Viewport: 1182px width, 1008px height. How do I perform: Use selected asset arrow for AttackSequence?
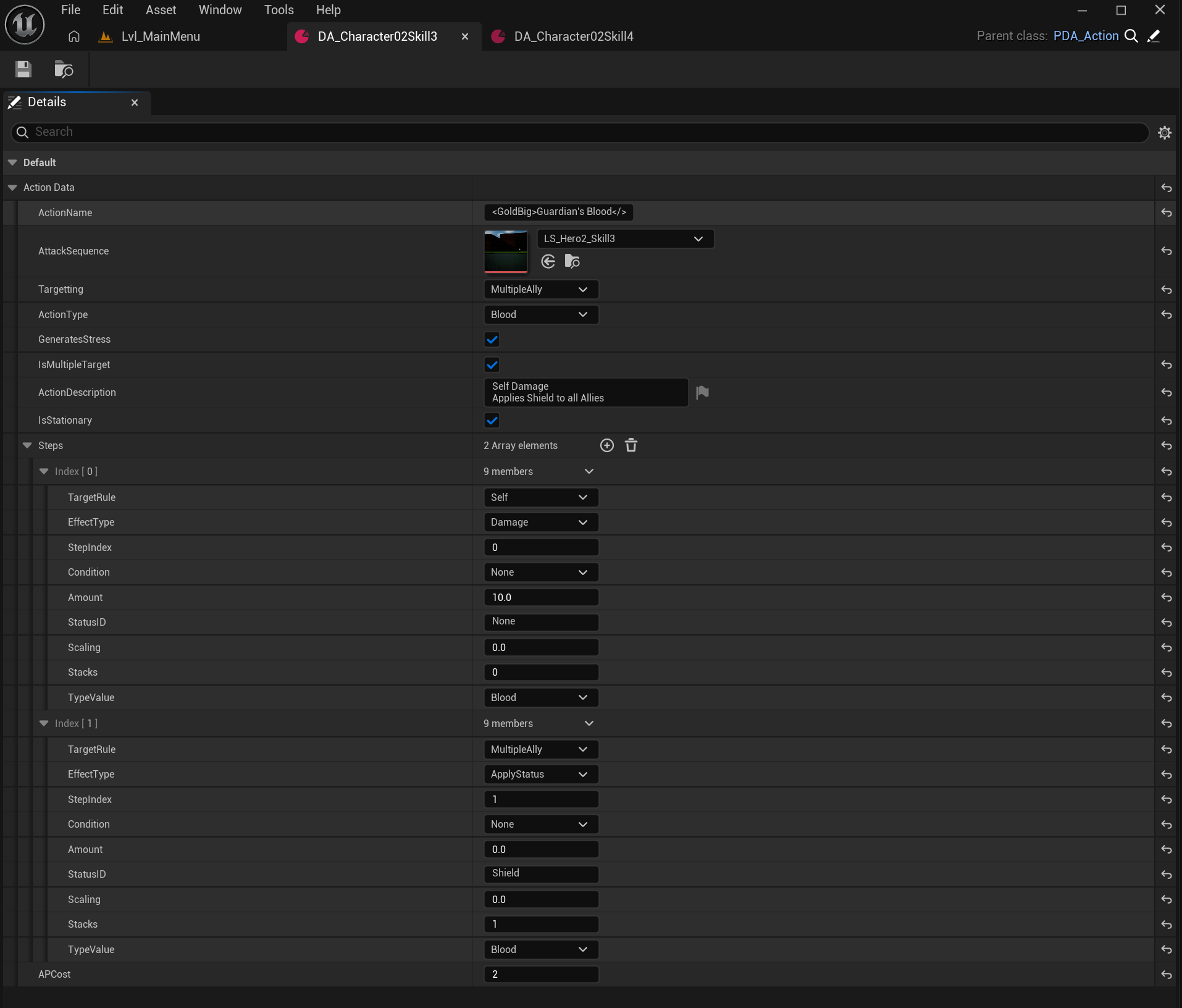548,261
